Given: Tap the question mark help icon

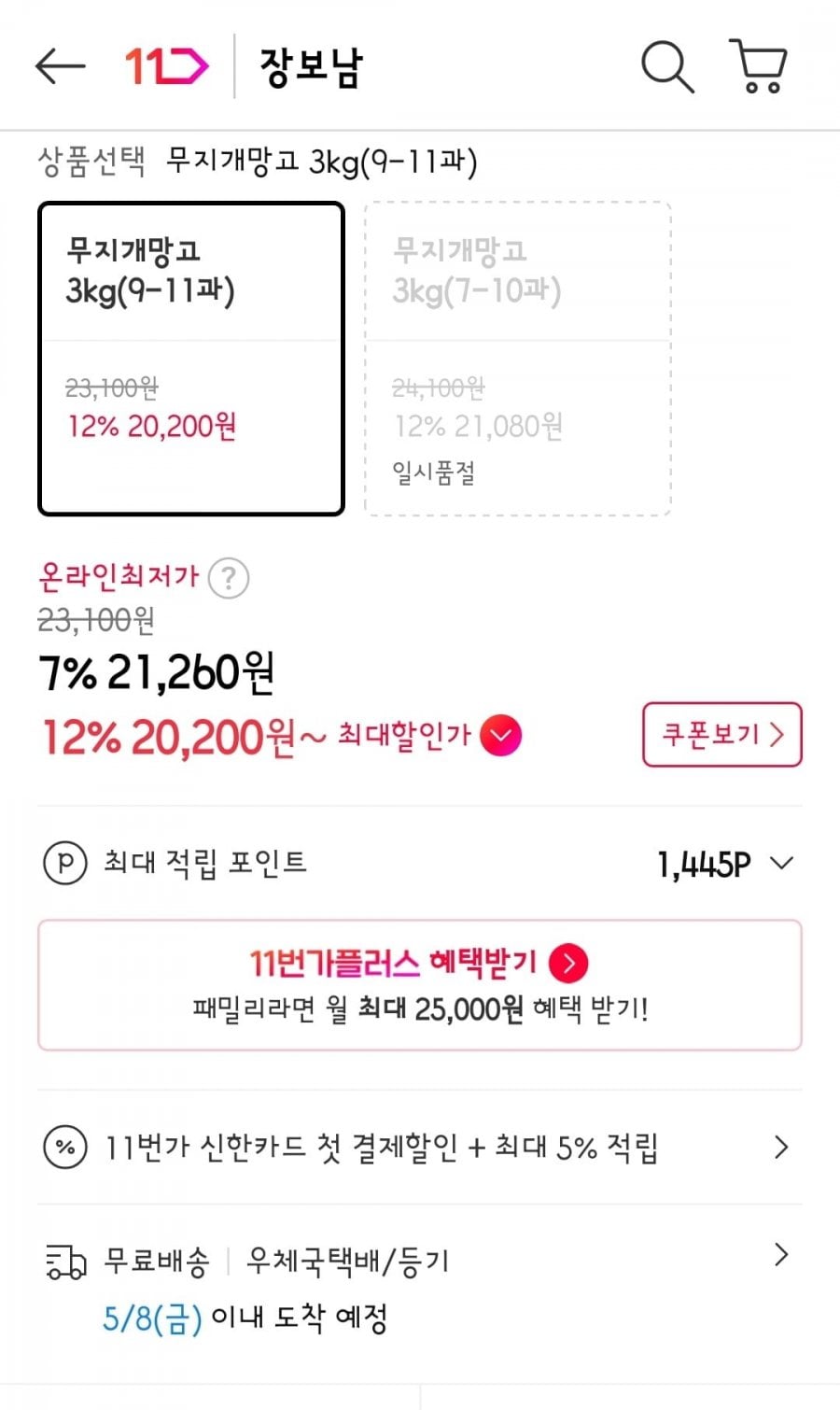Looking at the screenshot, I should point(228,578).
